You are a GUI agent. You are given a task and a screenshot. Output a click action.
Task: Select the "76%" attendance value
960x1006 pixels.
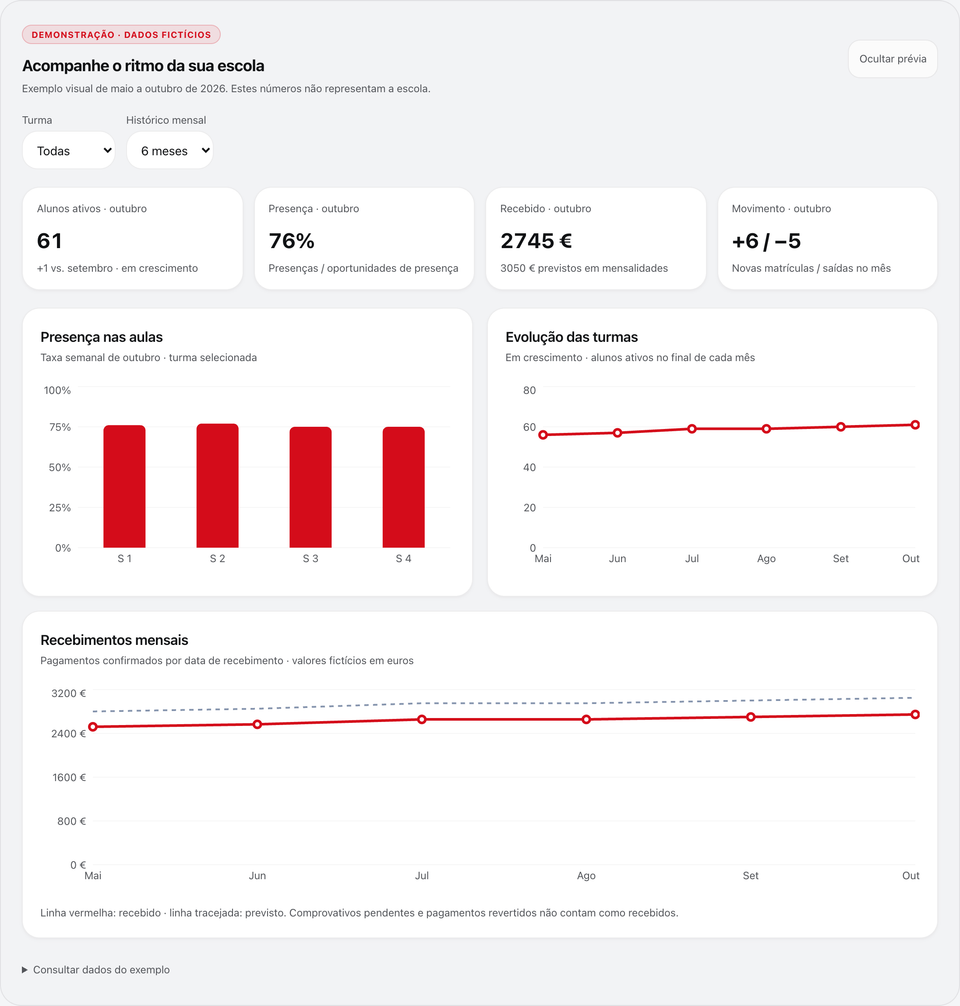click(x=291, y=241)
